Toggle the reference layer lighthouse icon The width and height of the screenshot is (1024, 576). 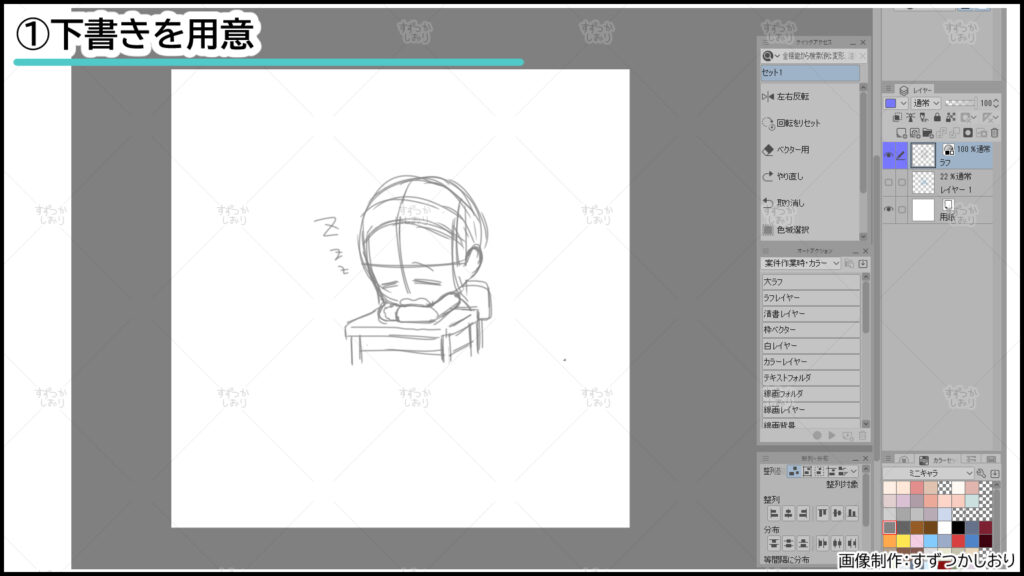pos(910,118)
